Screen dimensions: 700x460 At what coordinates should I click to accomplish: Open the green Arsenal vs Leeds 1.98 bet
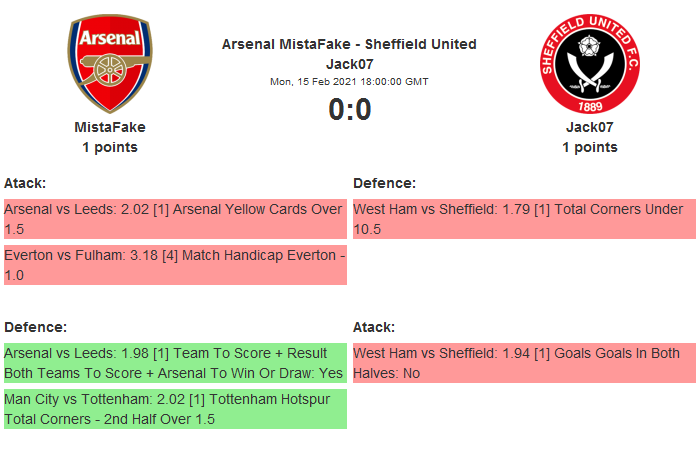(174, 363)
